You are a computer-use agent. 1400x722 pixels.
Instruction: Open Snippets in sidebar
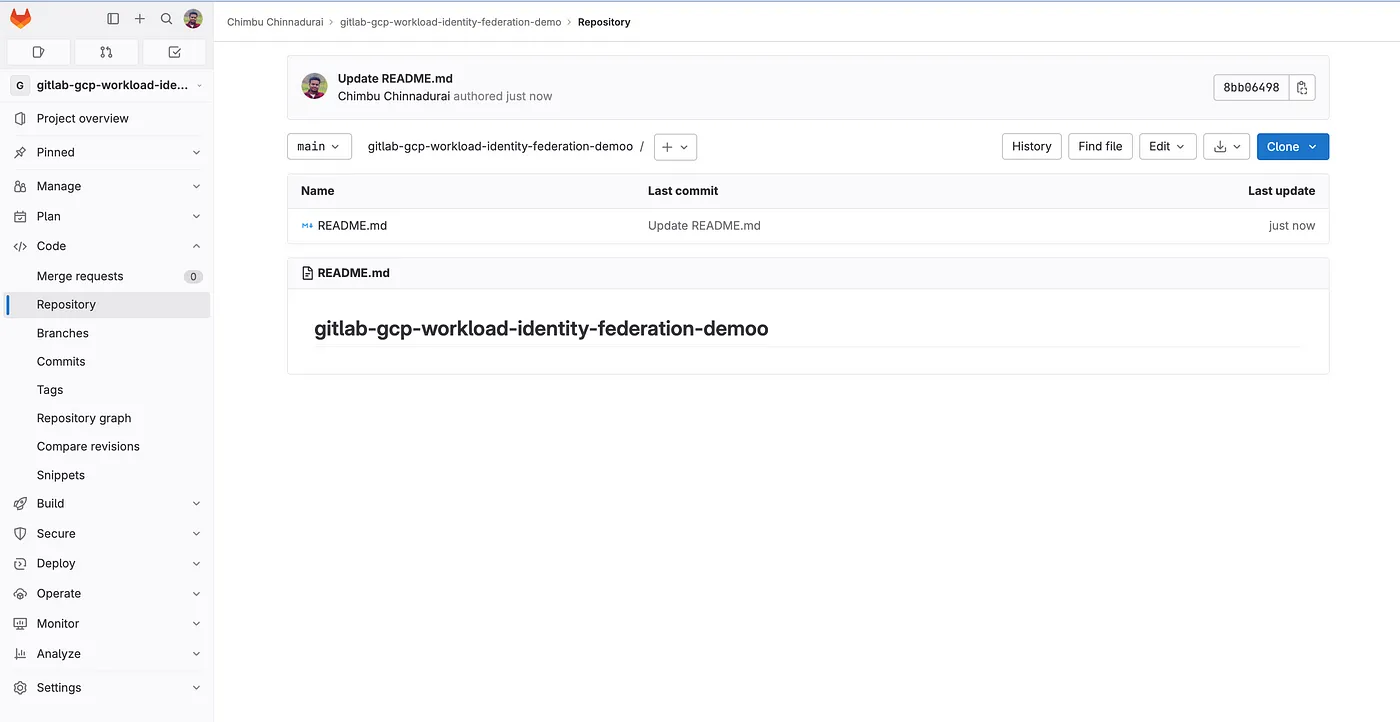click(x=108, y=475)
